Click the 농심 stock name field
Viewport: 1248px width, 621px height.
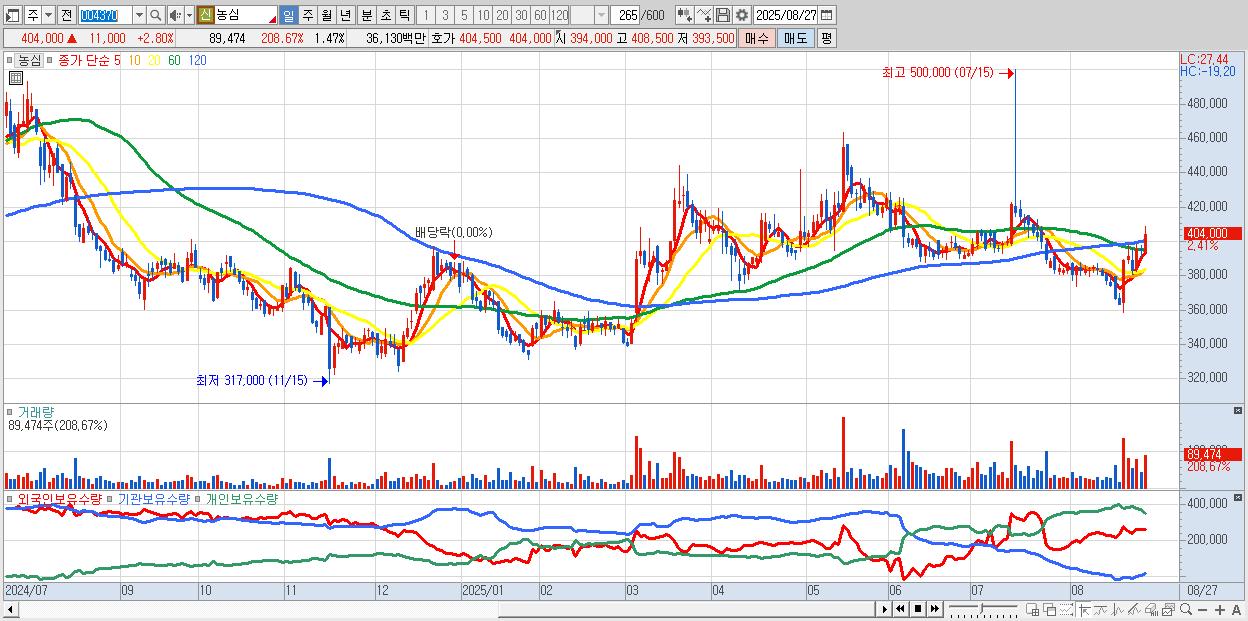[246, 15]
